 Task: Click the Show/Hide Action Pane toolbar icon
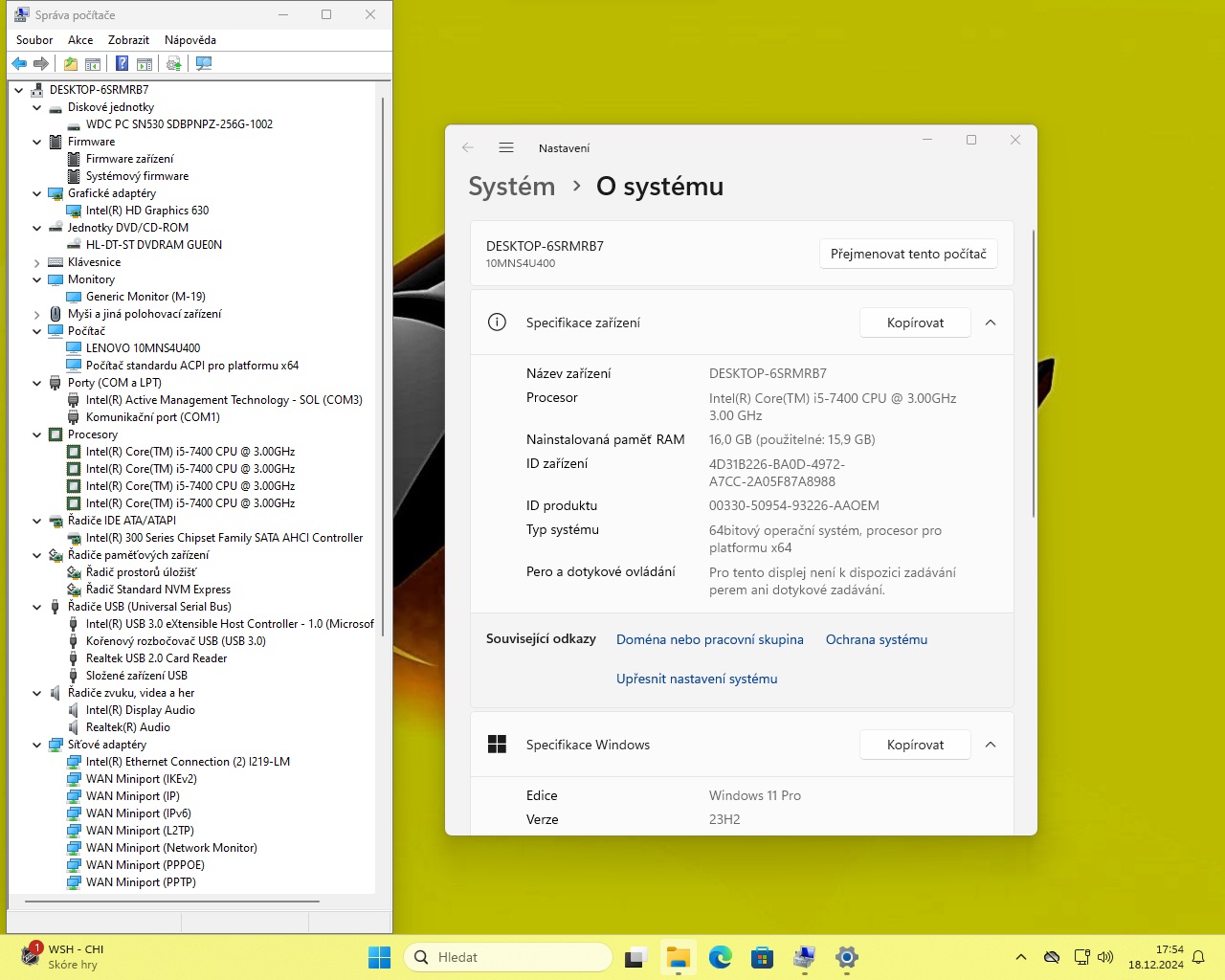click(145, 64)
